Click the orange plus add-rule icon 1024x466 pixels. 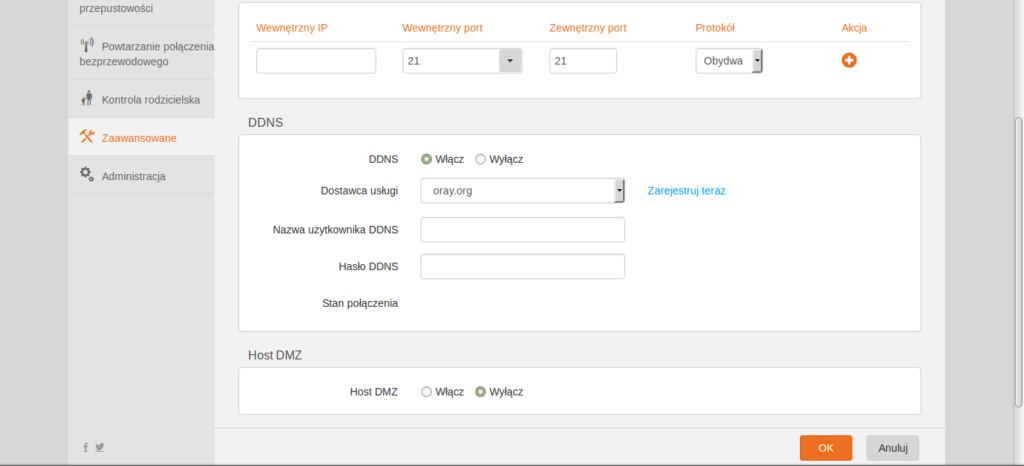point(849,61)
